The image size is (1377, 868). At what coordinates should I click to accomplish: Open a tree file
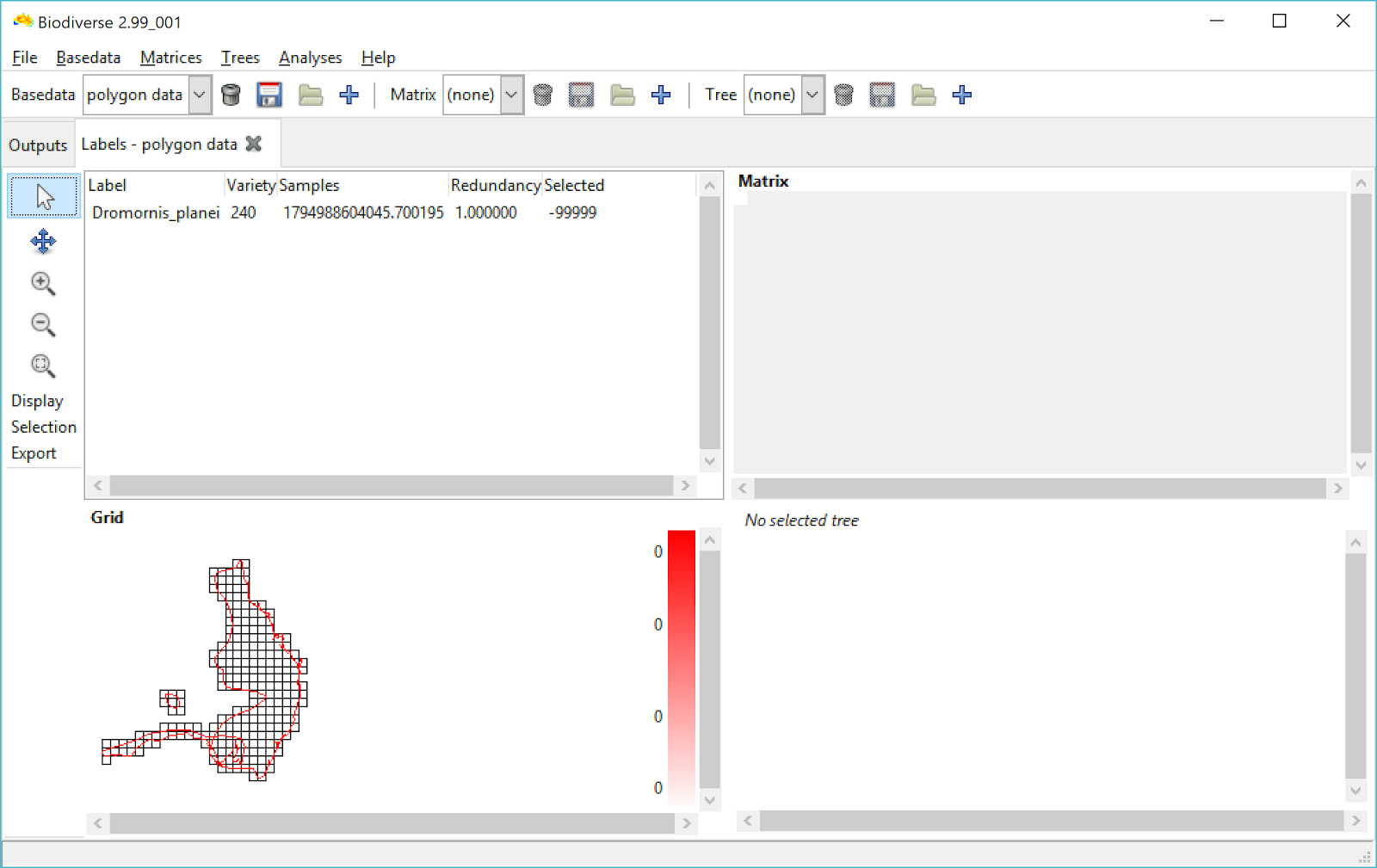923,95
